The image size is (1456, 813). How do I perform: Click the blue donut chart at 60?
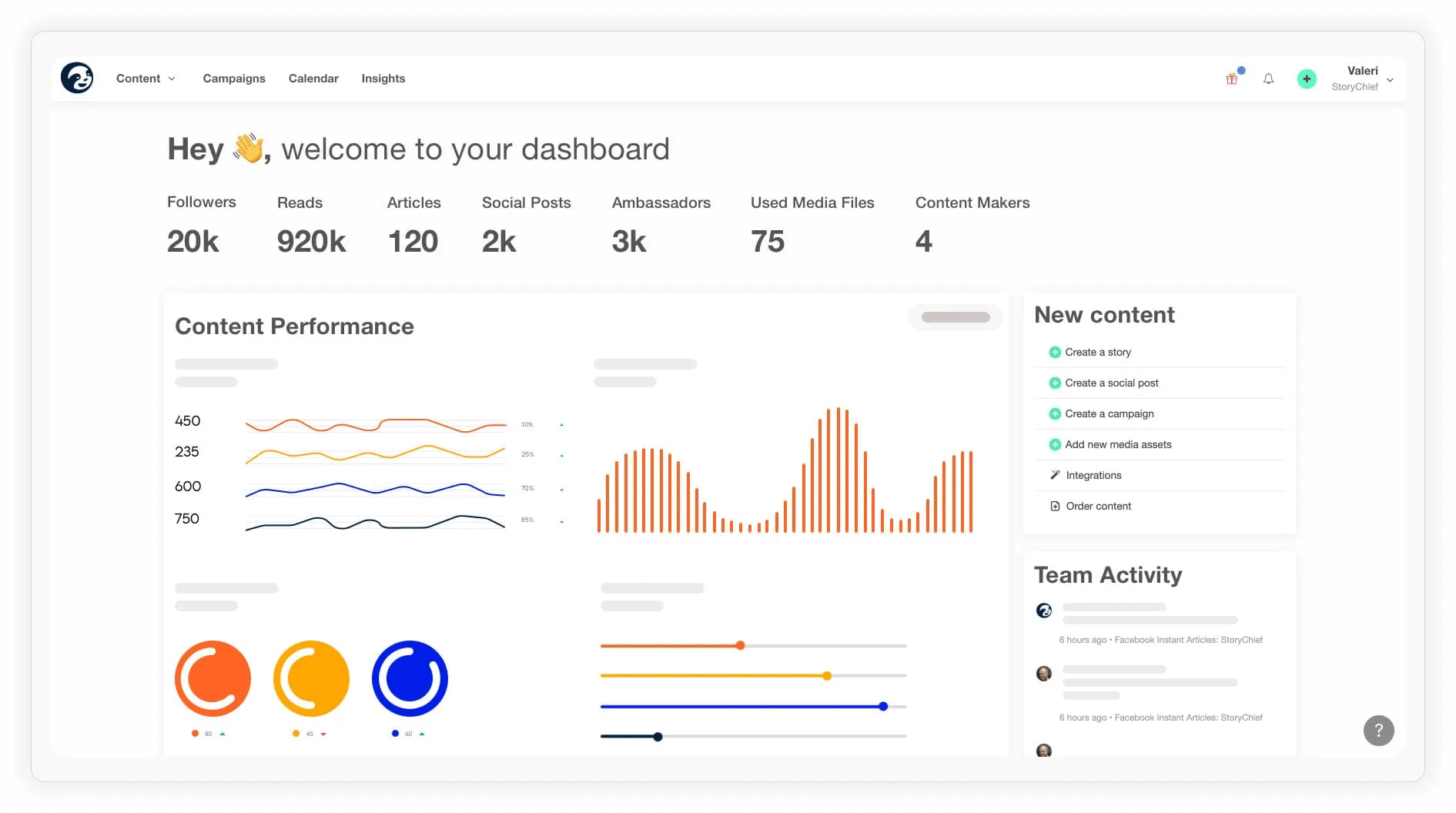point(410,678)
